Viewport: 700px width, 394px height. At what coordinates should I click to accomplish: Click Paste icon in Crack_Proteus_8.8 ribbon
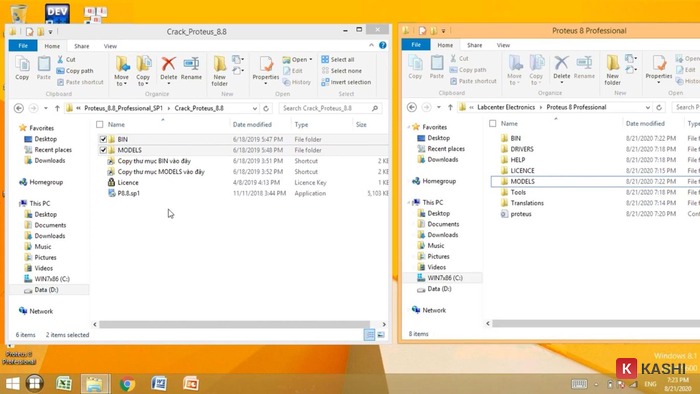click(43, 68)
